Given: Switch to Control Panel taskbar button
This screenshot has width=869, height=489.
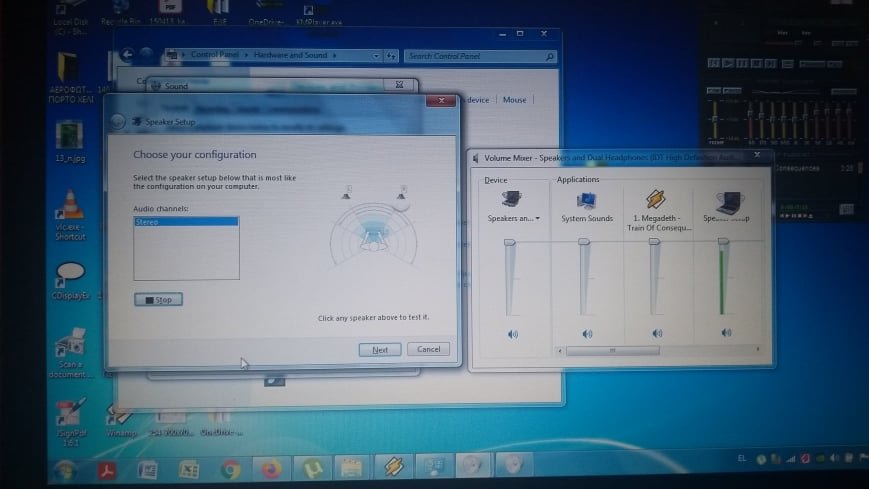Looking at the screenshot, I should coord(434,467).
